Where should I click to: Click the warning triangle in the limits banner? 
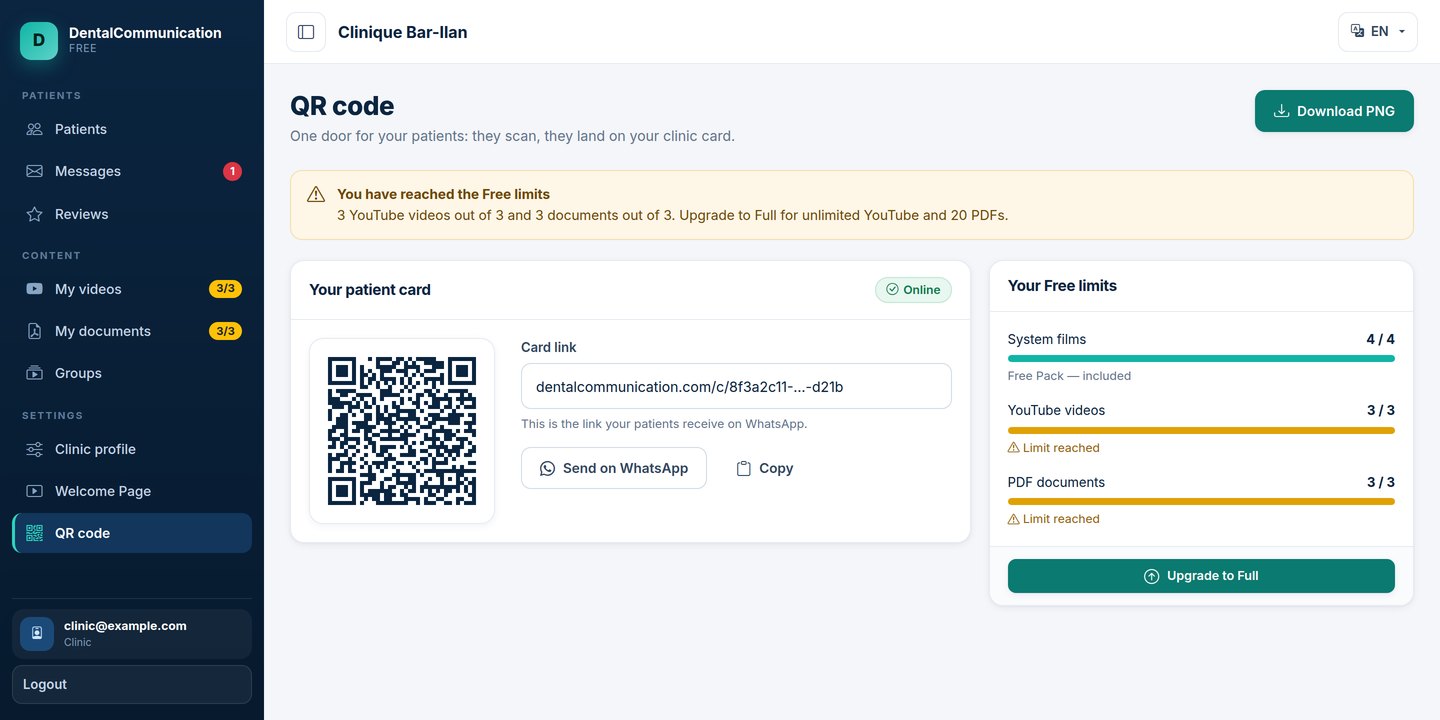click(x=316, y=195)
